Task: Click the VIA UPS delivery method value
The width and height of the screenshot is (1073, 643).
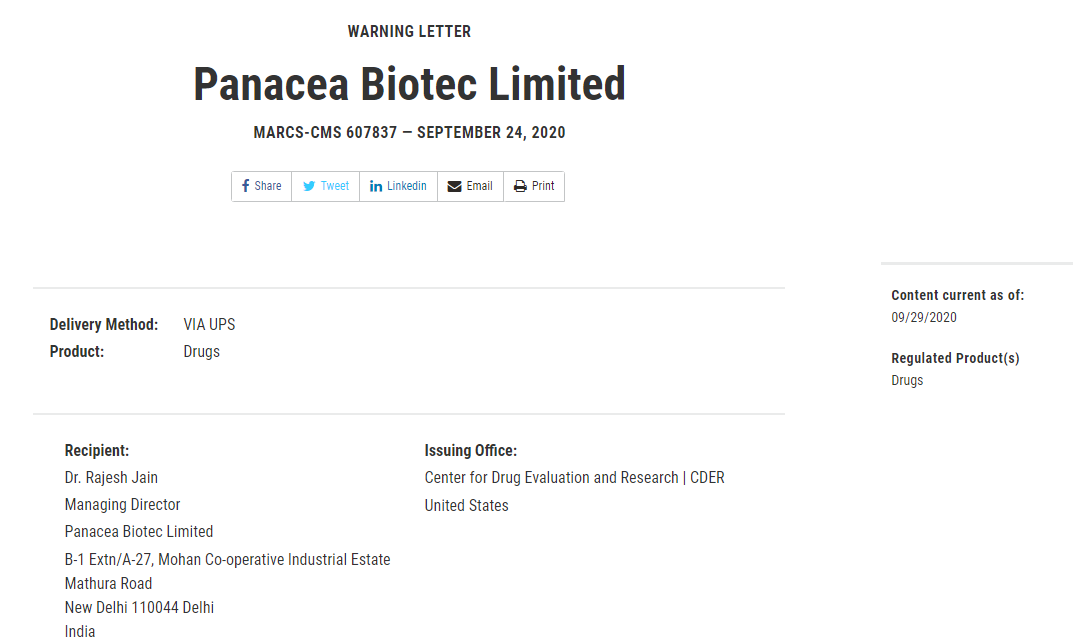Action: (209, 325)
